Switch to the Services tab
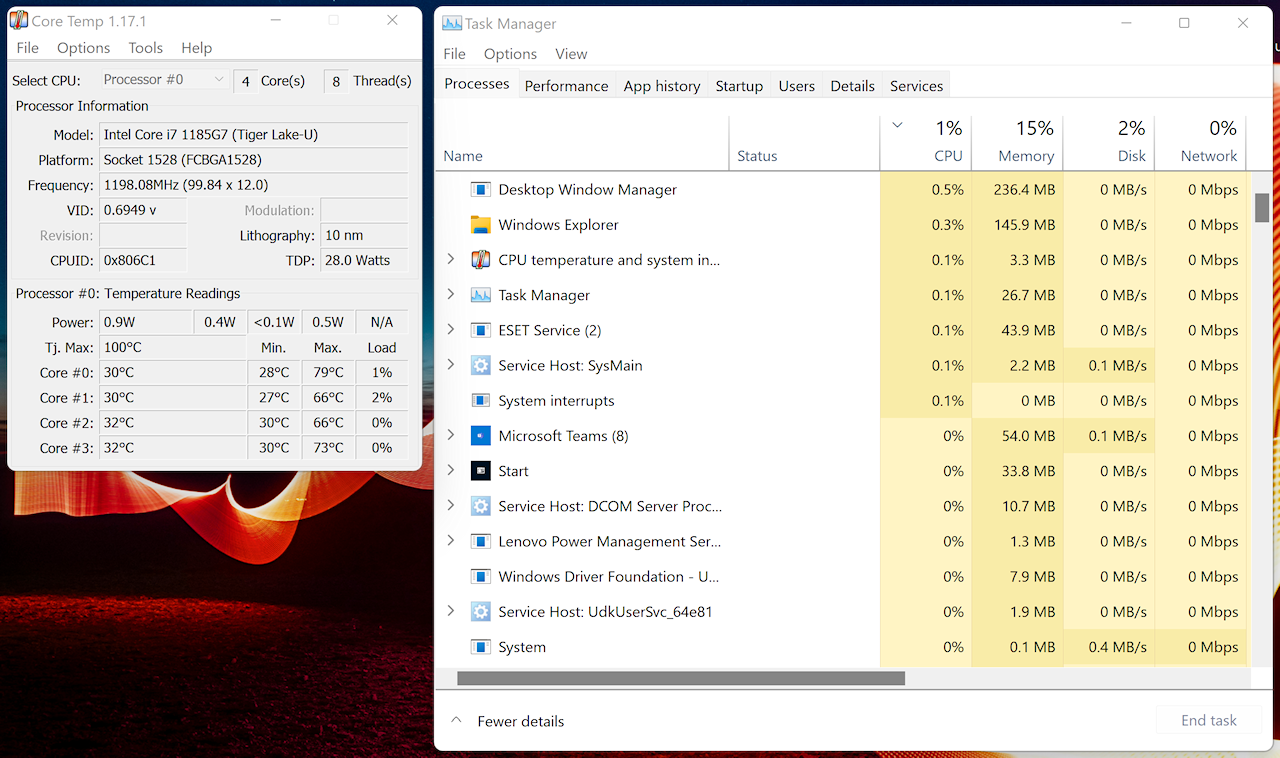Image resolution: width=1280 pixels, height=758 pixels. click(x=916, y=86)
